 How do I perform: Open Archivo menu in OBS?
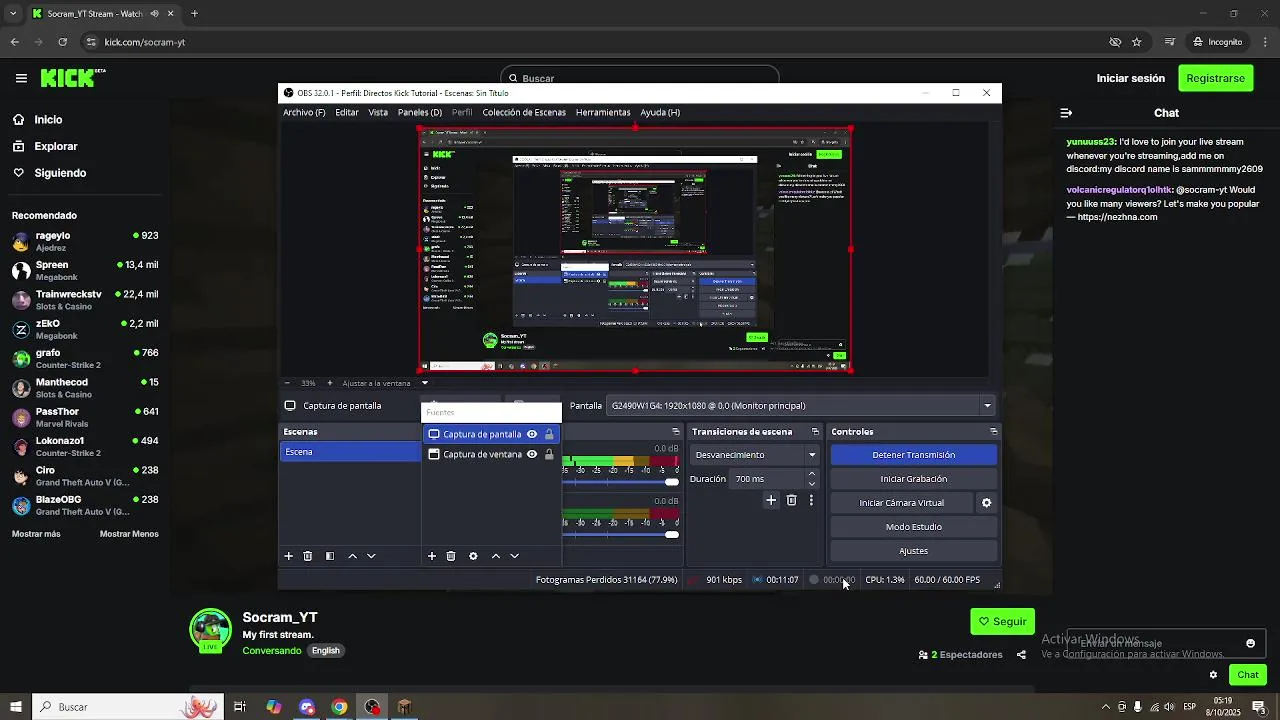coord(304,113)
